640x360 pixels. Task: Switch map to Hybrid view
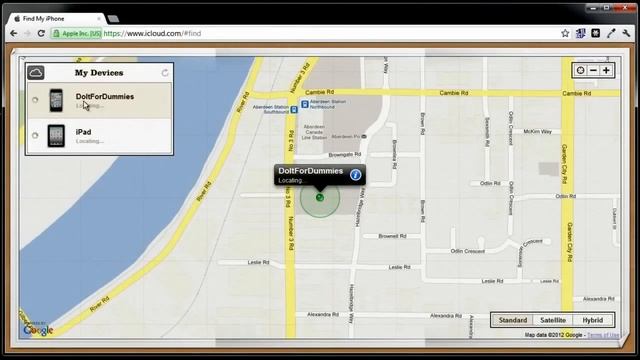click(x=592, y=320)
